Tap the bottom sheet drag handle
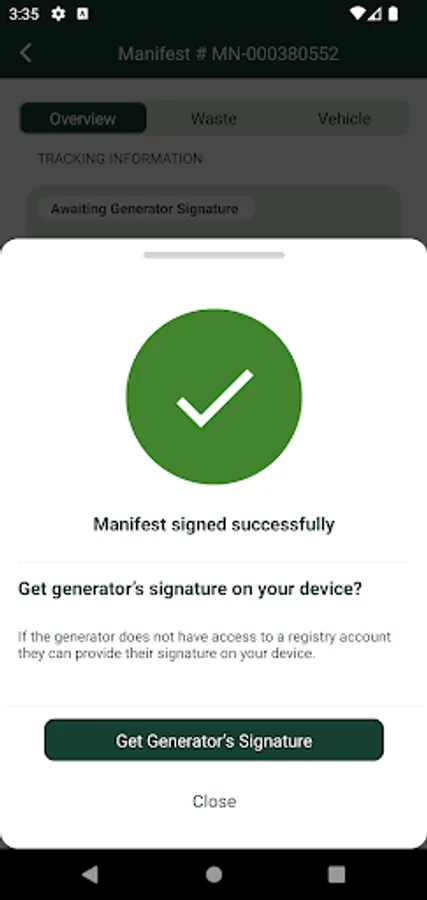The width and height of the screenshot is (427, 900). (x=214, y=255)
